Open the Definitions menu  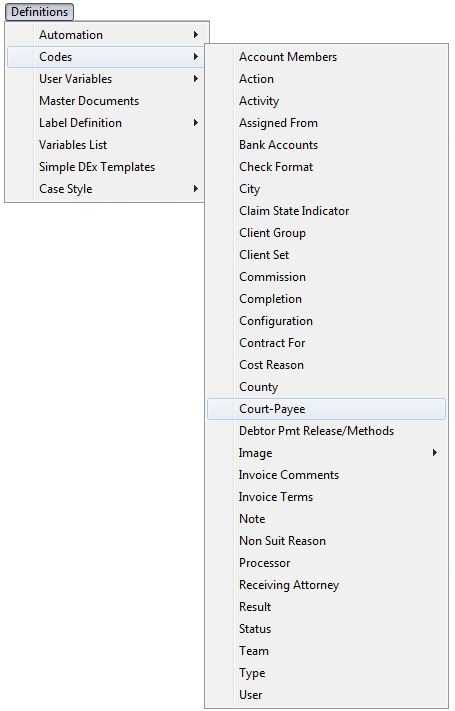pos(39,12)
